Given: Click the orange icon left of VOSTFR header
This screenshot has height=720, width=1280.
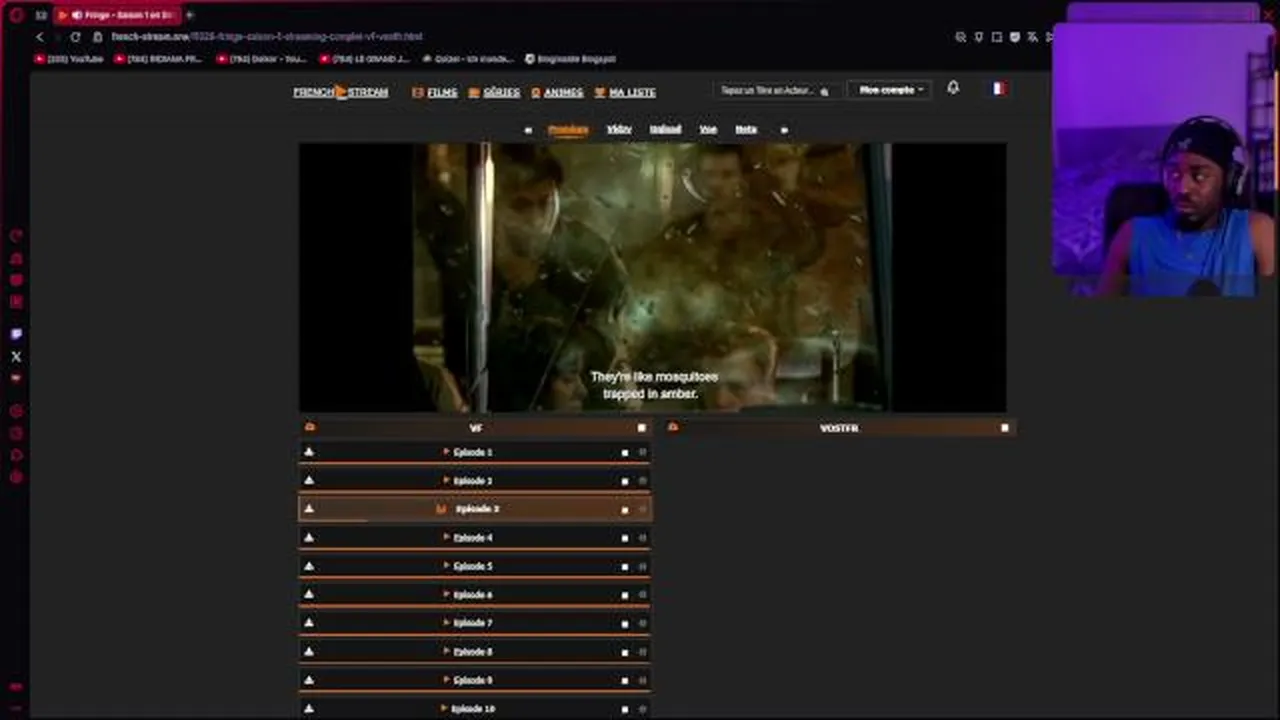Looking at the screenshot, I should pyautogui.click(x=673, y=427).
